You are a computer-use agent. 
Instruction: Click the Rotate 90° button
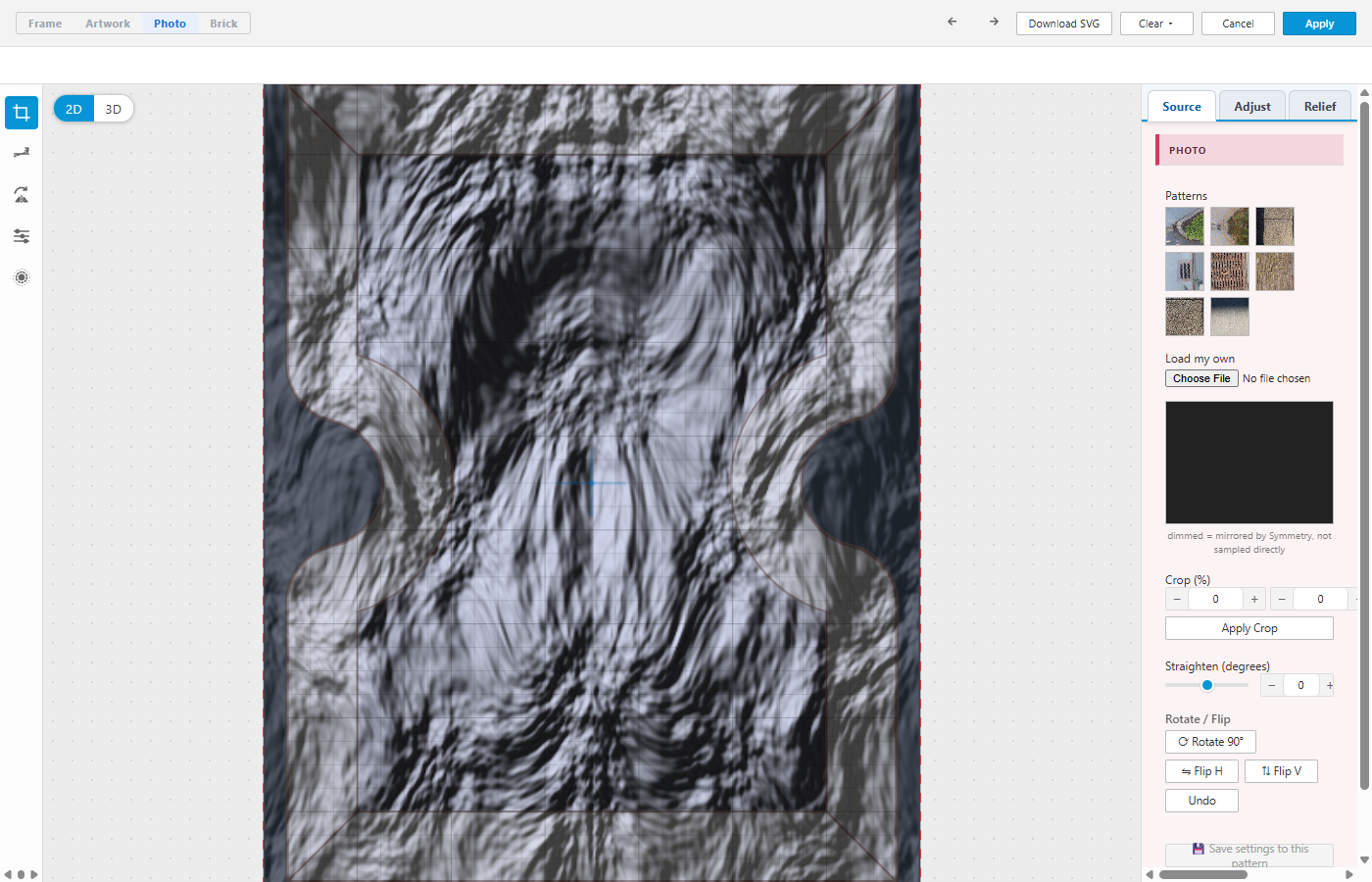click(x=1210, y=742)
